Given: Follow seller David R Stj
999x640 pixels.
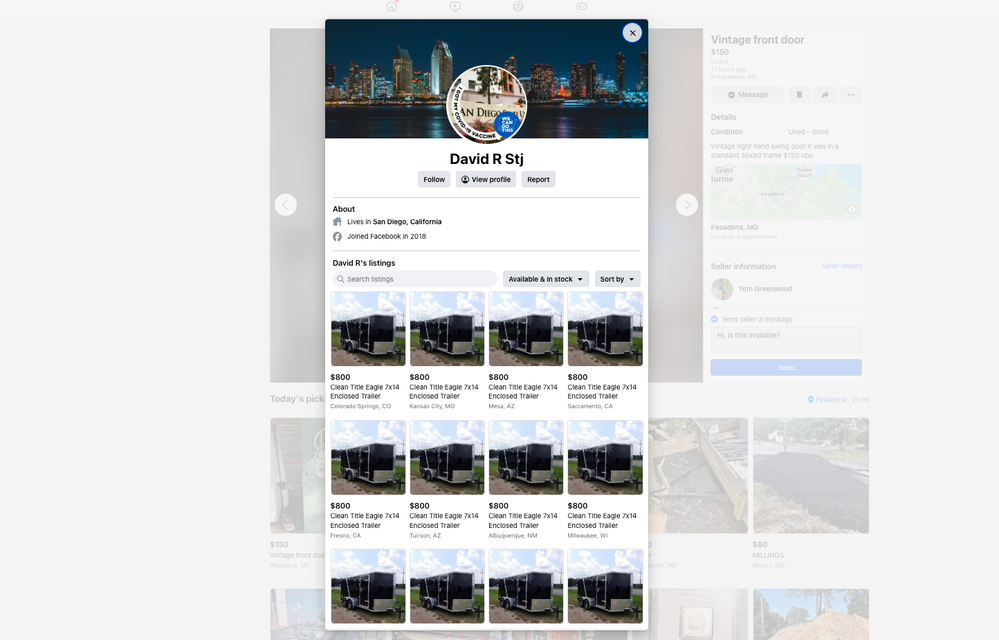Looking at the screenshot, I should (x=434, y=180).
